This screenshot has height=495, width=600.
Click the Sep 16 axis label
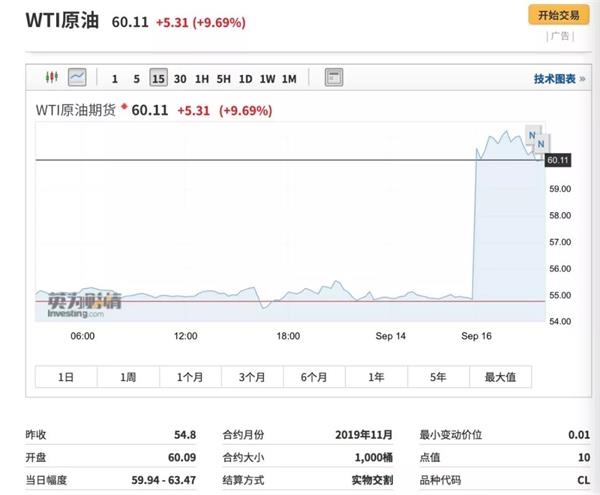coord(476,336)
